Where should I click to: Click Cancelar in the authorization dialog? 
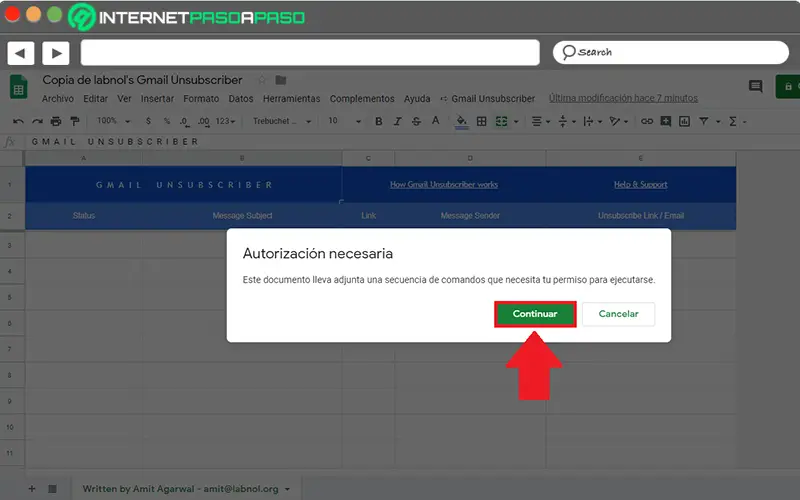click(618, 314)
